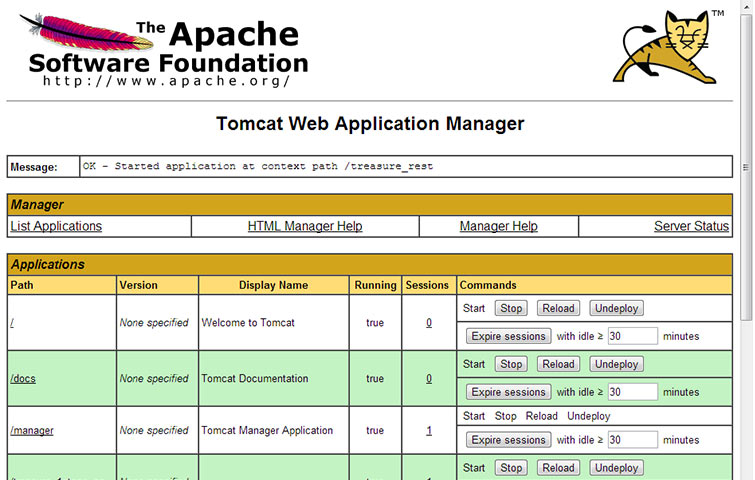Image resolution: width=755 pixels, height=480 pixels.
Task: Click the 'Tomcat Manager Application' display name
Action: click(267, 430)
